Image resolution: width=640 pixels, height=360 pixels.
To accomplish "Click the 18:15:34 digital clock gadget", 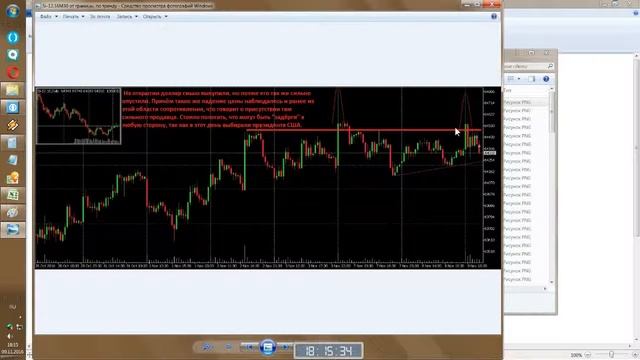I will [329, 351].
